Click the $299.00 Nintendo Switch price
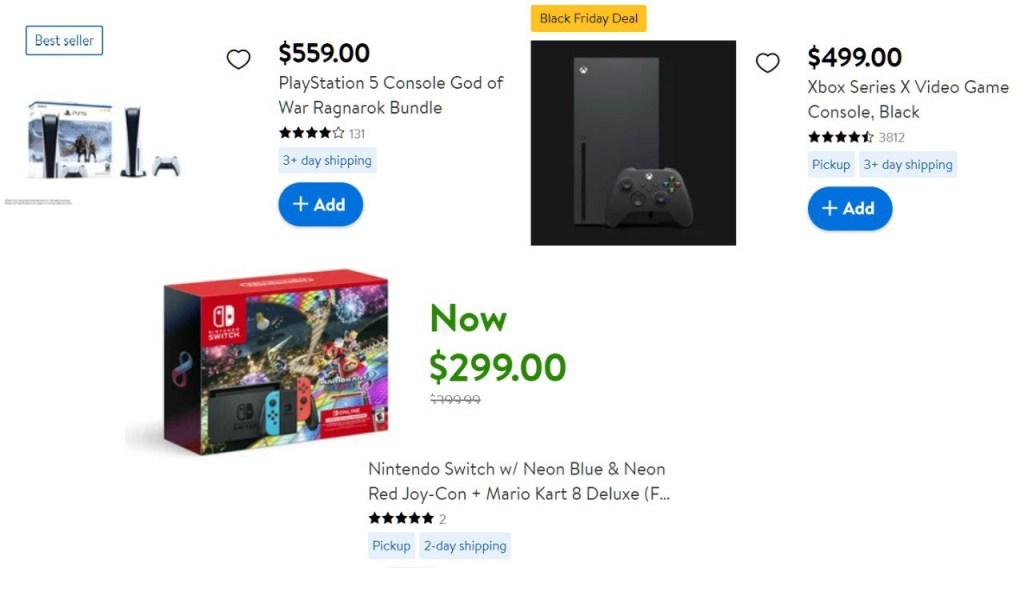This screenshot has height=604, width=1024. tap(497, 367)
